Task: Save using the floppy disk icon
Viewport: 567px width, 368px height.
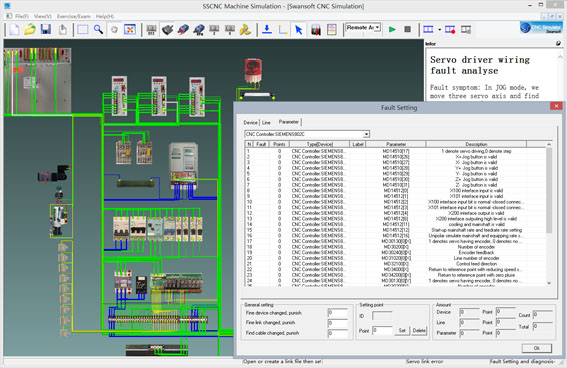Action: 46,29
